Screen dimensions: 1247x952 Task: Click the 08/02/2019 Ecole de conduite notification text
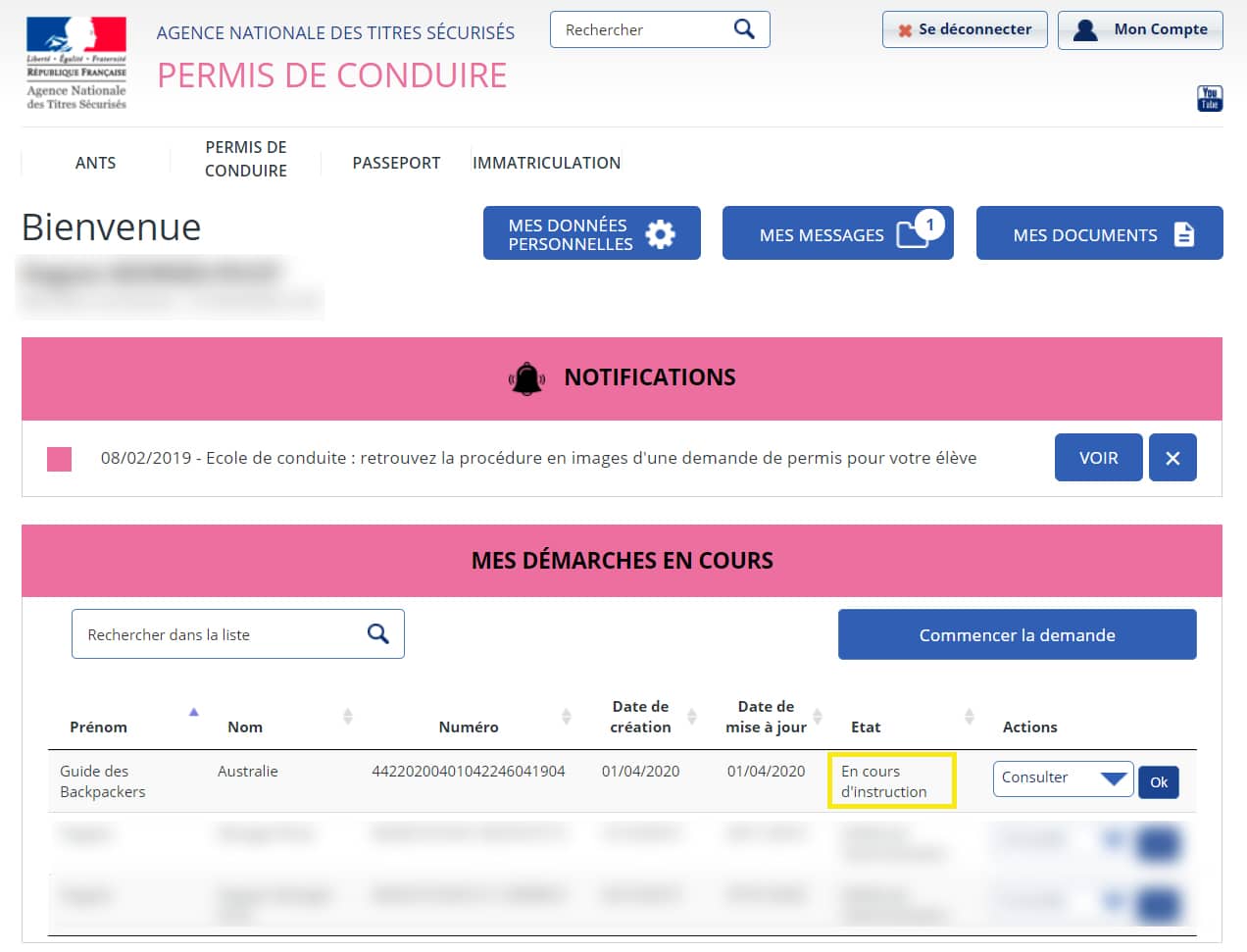[538, 458]
